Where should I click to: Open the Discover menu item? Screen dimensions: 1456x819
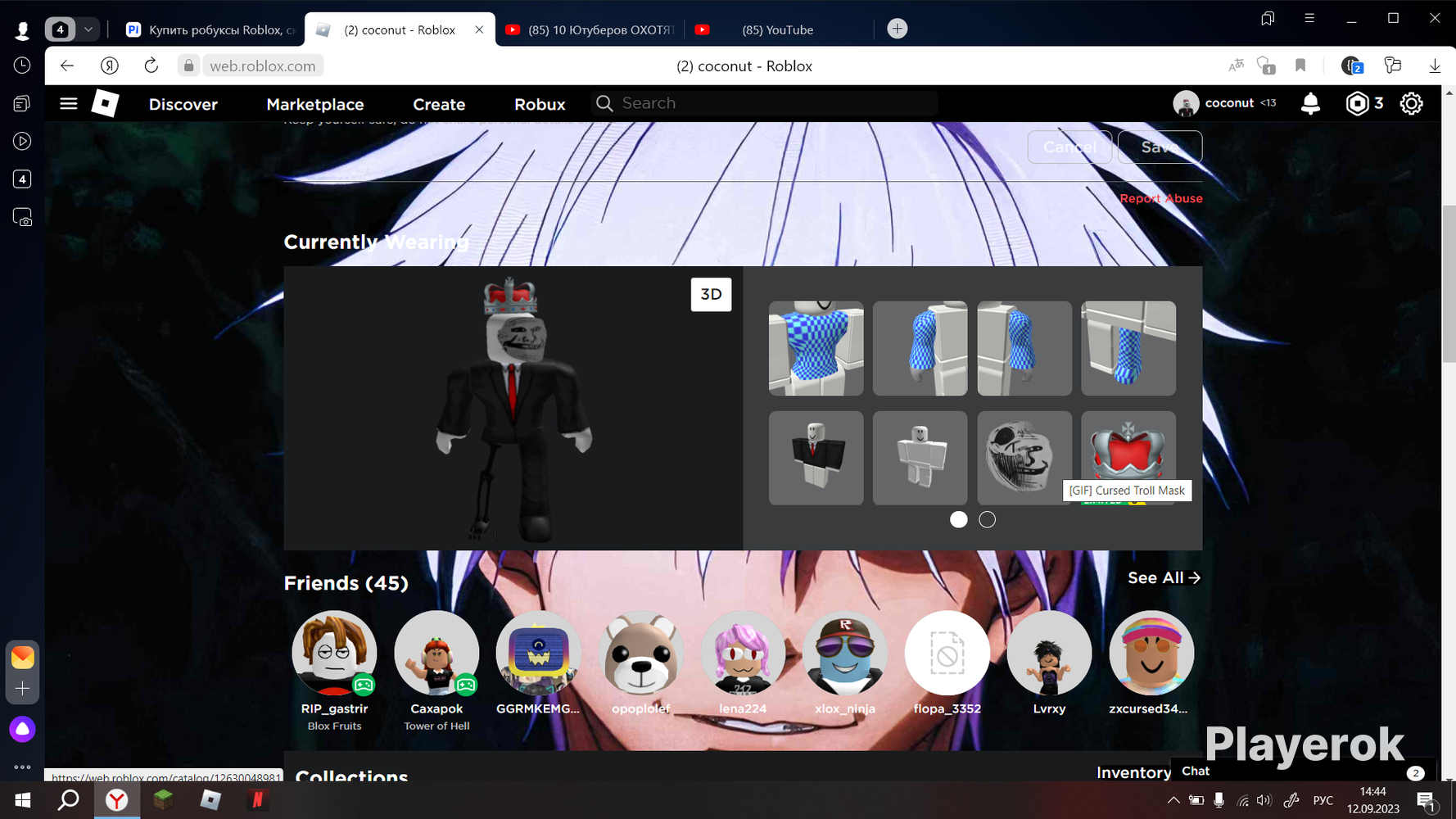(x=183, y=104)
